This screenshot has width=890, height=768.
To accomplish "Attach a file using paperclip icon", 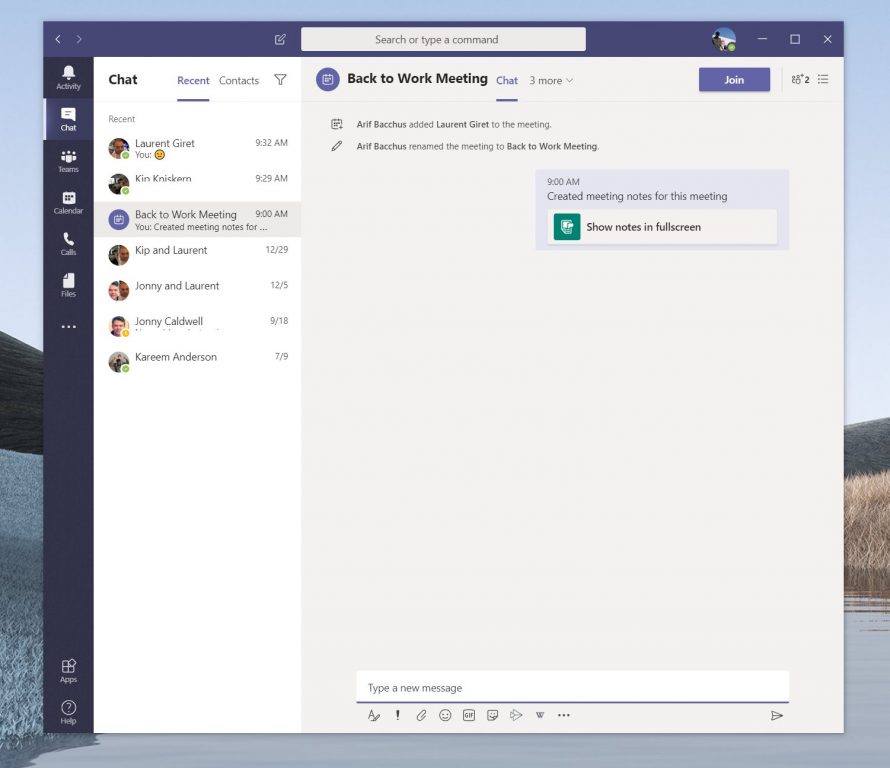I will pos(421,715).
